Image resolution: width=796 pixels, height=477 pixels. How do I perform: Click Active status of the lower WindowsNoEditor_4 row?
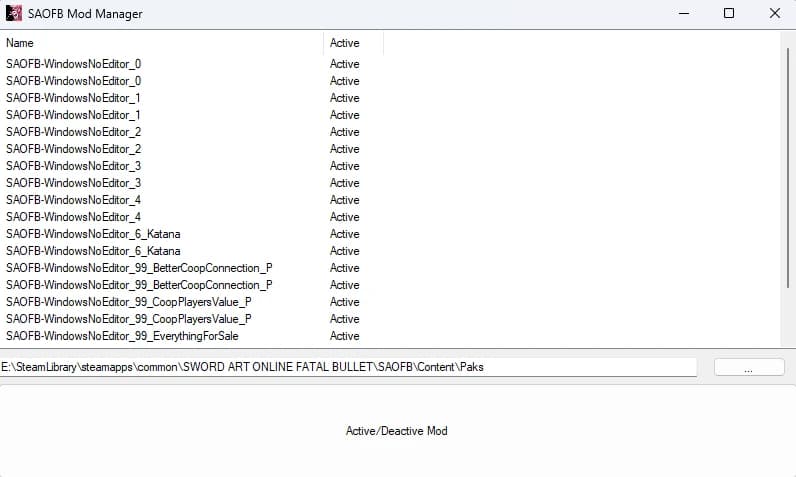(x=345, y=217)
